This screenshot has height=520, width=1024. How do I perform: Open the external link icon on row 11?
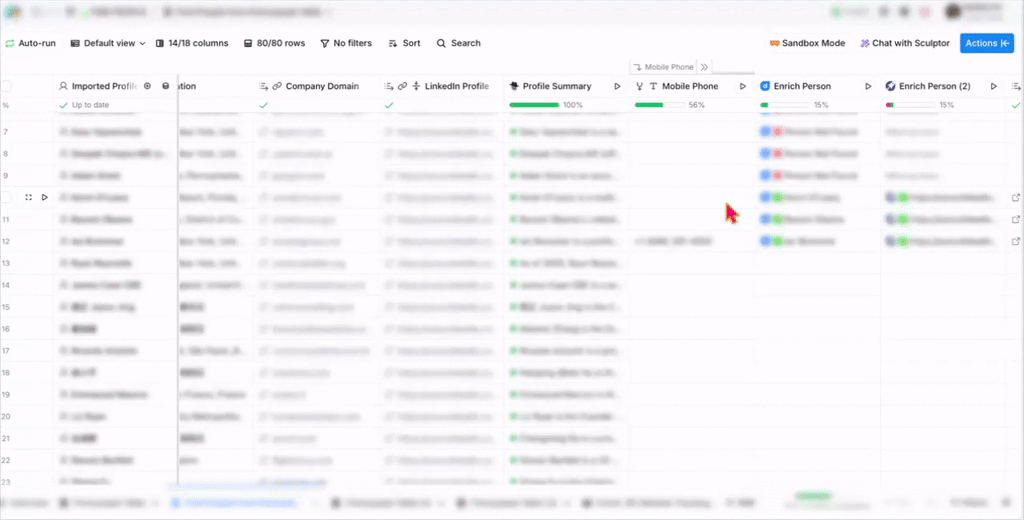1016,219
